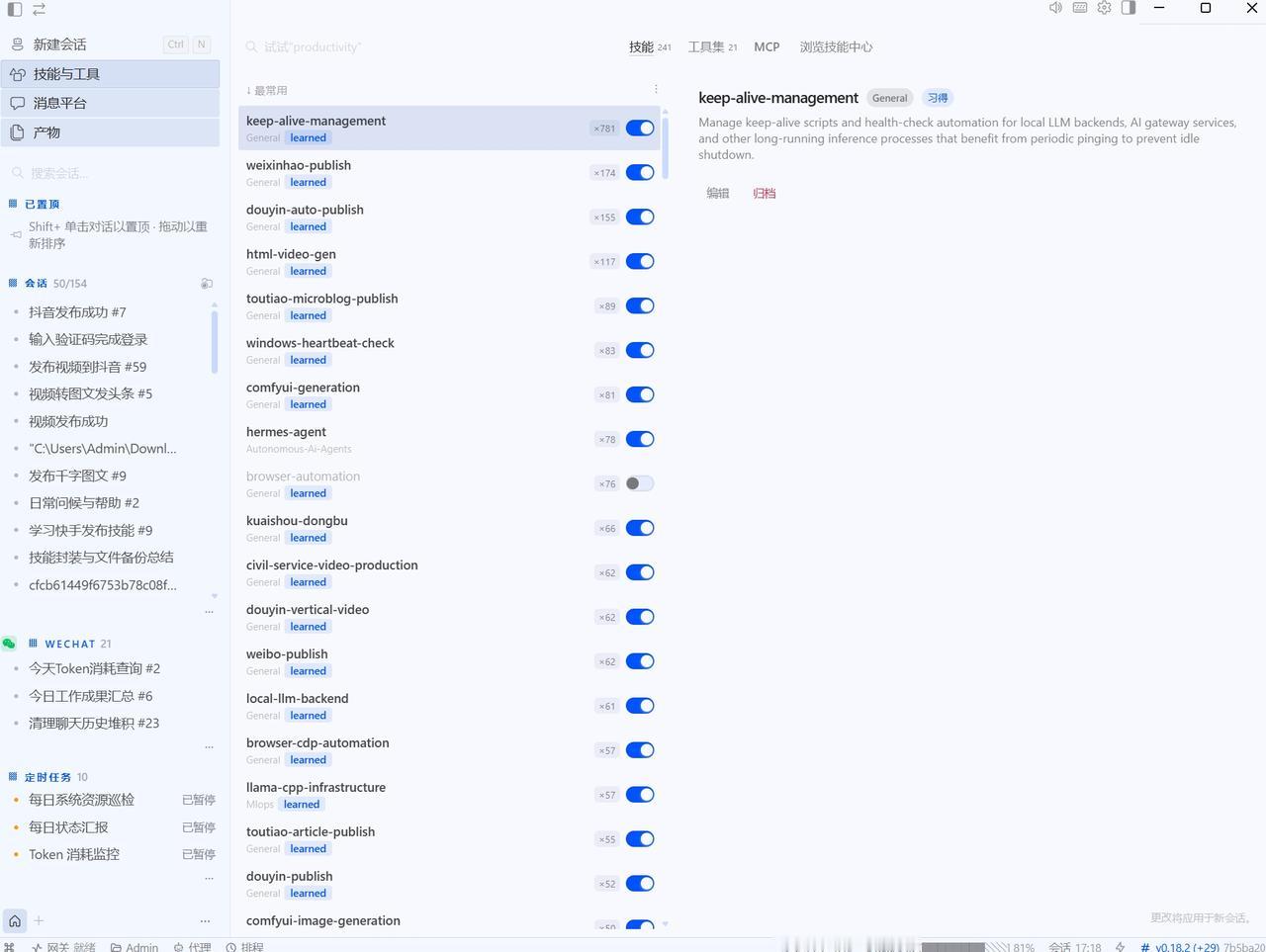Open 浏览技能中心 tab
The image size is (1266, 952).
(836, 46)
